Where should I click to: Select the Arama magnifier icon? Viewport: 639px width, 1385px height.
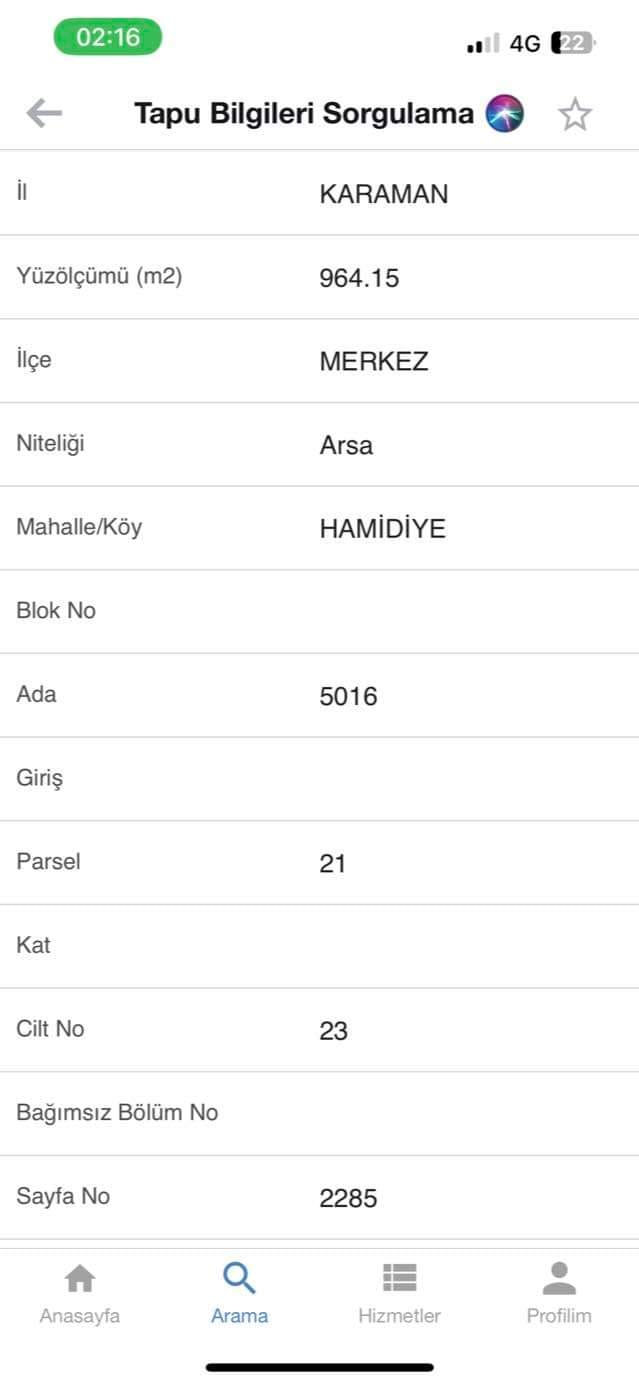coord(239,1277)
